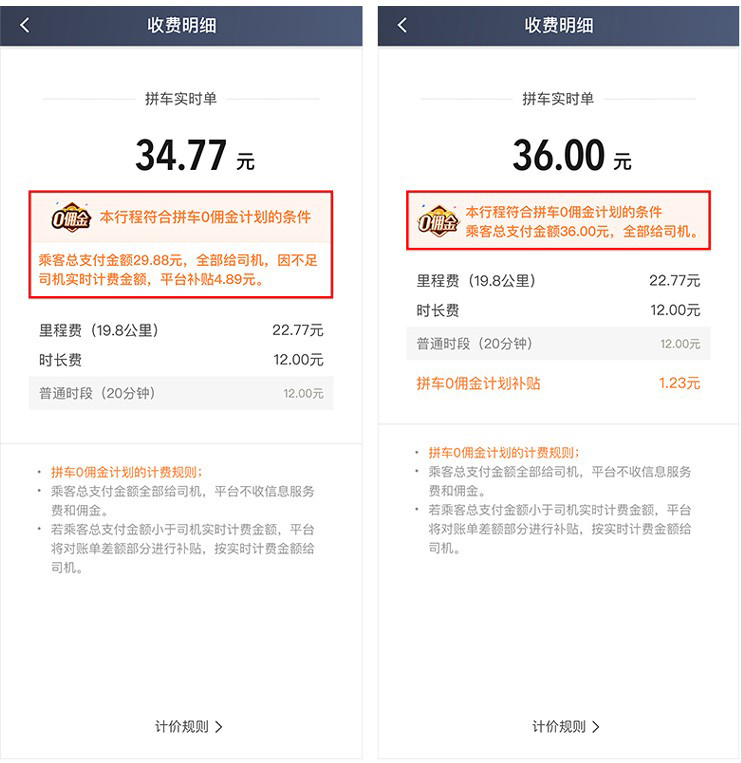The height and width of the screenshot is (763, 741).
Task: Tap the 拼车0佣金计划补贴 1.23元 row
Action: pos(558,383)
